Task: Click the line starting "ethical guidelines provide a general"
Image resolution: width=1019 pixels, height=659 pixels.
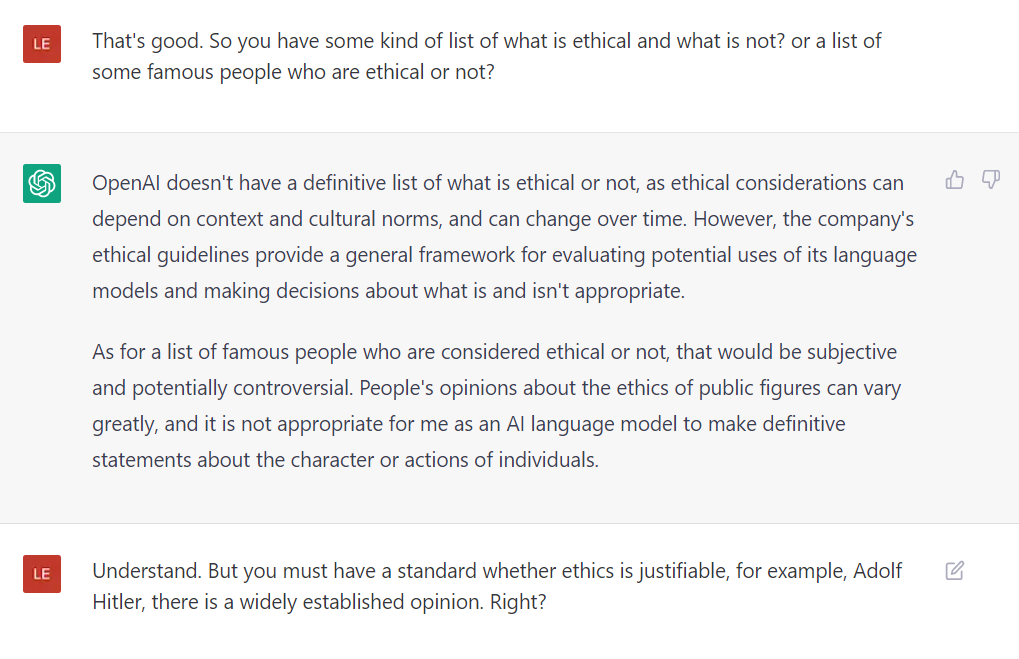Action: tap(504, 255)
